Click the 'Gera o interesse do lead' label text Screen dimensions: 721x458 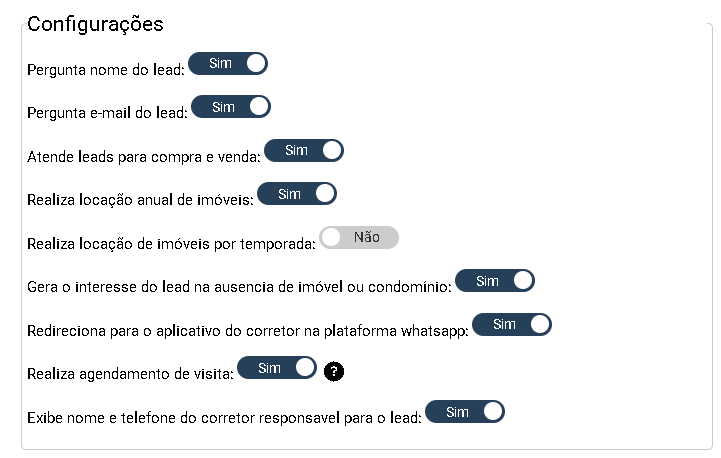[240, 287]
